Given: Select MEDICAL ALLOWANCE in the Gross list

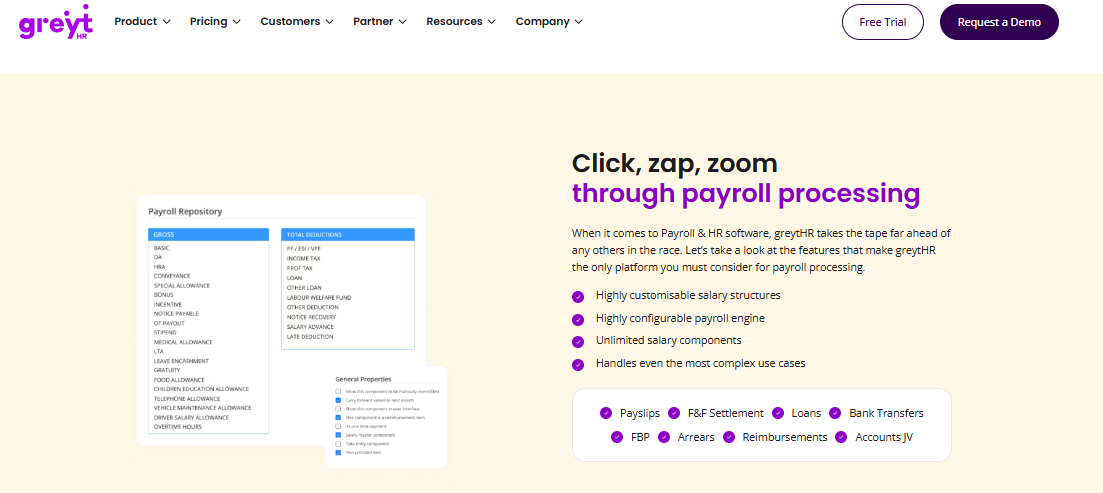Looking at the screenshot, I should (183, 342).
